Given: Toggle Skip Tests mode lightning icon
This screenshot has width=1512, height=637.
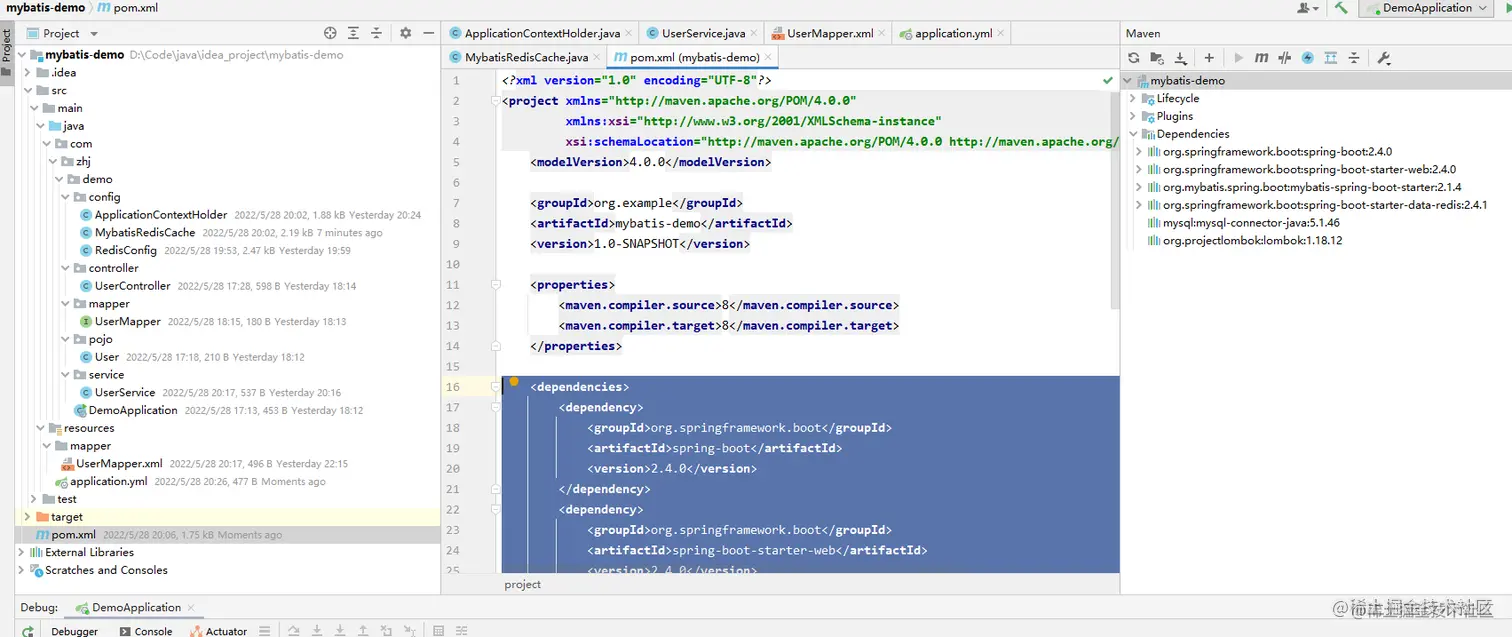Looking at the screenshot, I should (x=1307, y=58).
